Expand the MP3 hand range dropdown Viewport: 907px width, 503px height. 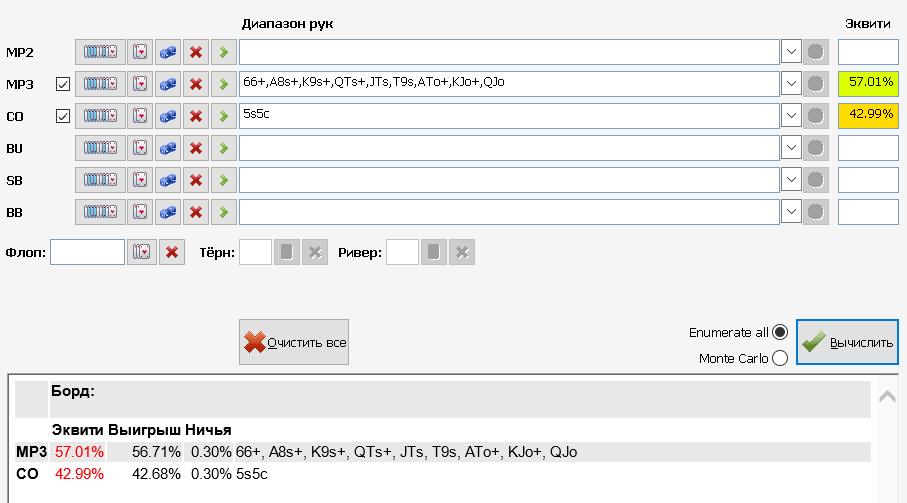click(791, 84)
